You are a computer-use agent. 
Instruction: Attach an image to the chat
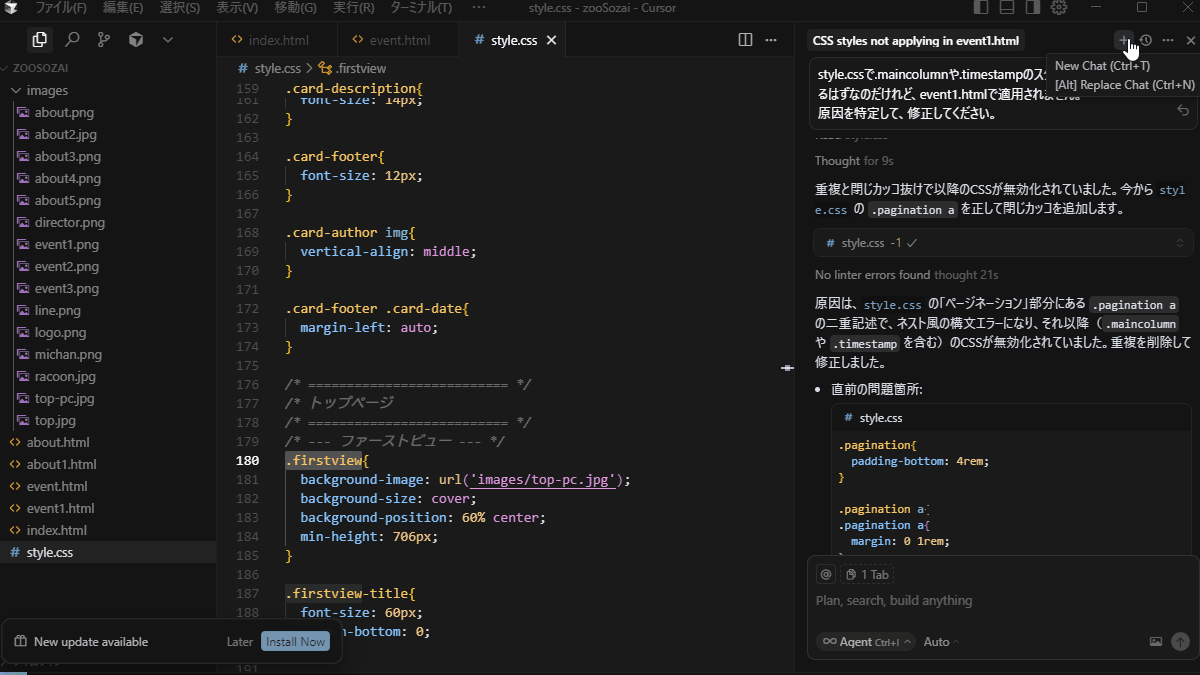[1156, 642]
